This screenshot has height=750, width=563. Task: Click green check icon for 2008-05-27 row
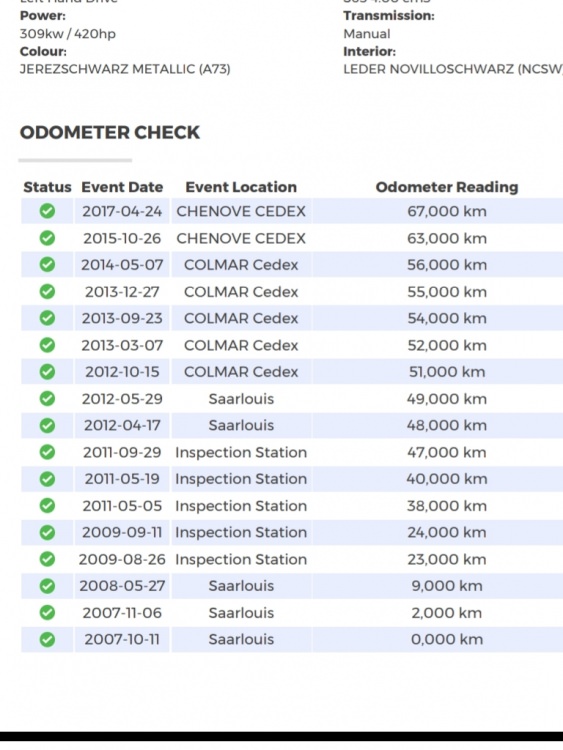click(x=47, y=586)
